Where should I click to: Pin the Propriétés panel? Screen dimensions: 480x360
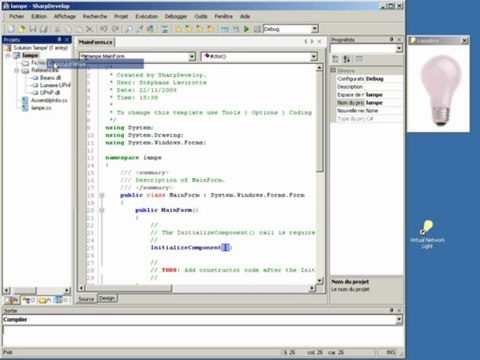pos(392,39)
